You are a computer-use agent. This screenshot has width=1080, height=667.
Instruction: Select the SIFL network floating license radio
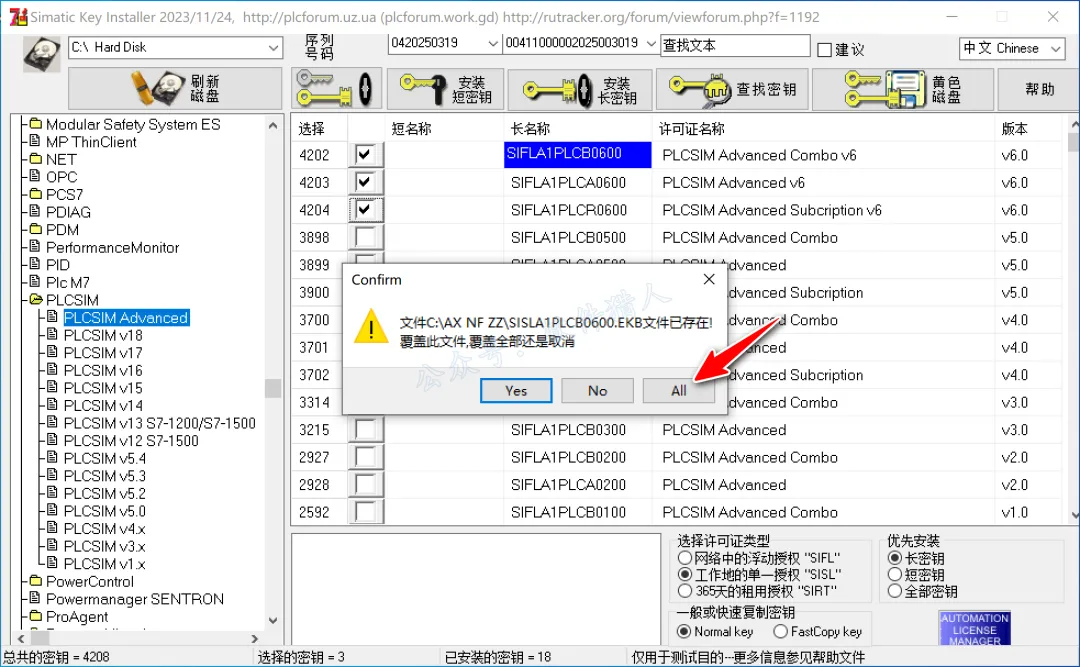coord(685,557)
